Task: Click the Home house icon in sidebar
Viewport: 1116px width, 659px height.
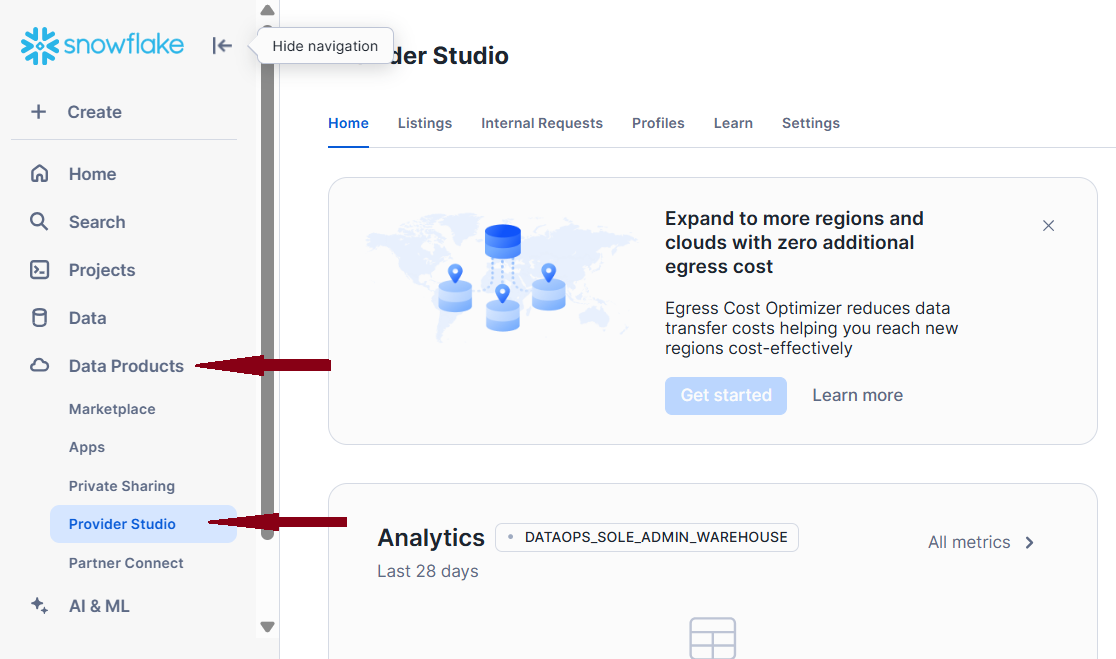Action: tap(40, 174)
